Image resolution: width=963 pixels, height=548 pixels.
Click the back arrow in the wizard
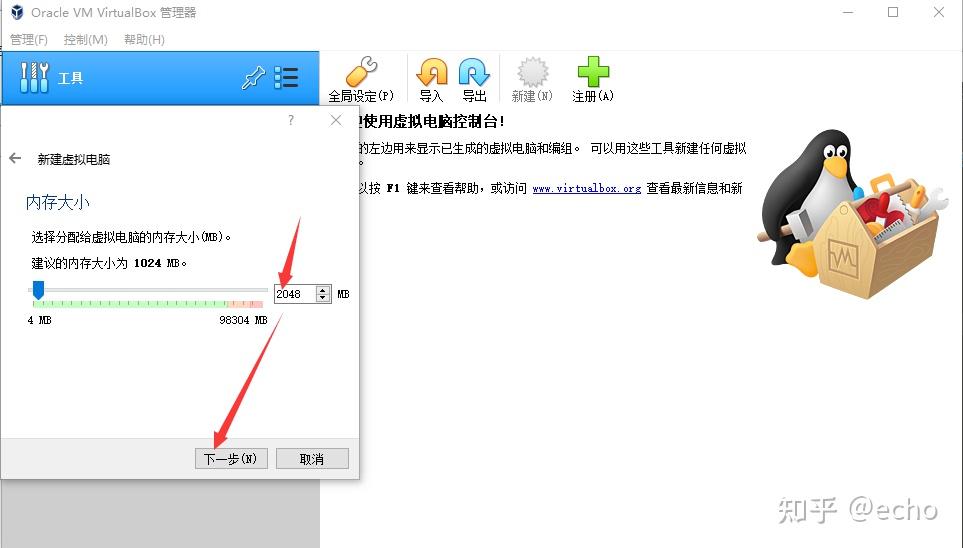[15, 159]
